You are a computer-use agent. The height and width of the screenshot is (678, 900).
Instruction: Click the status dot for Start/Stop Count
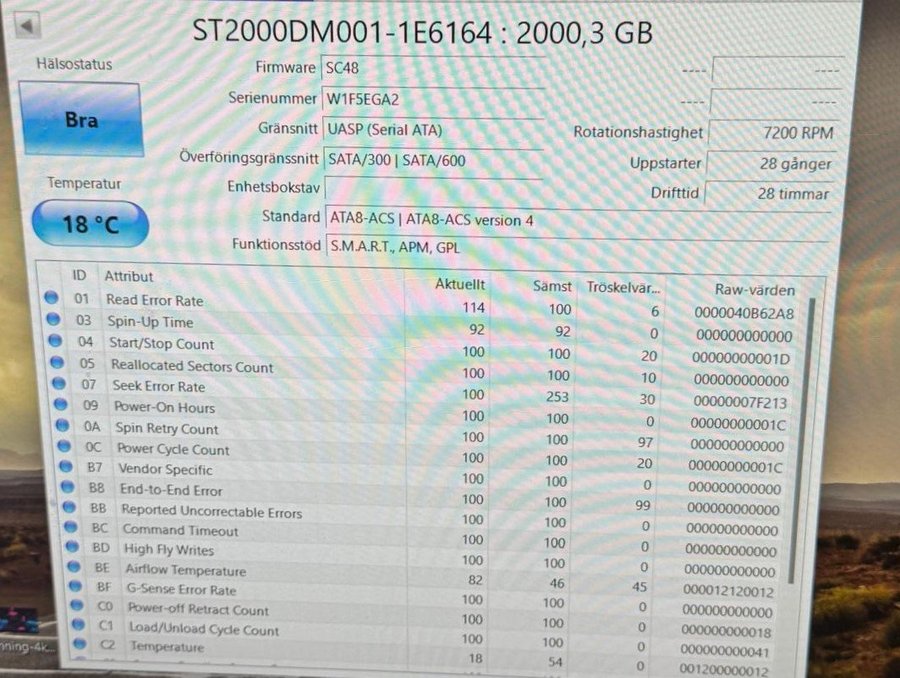(x=55, y=340)
